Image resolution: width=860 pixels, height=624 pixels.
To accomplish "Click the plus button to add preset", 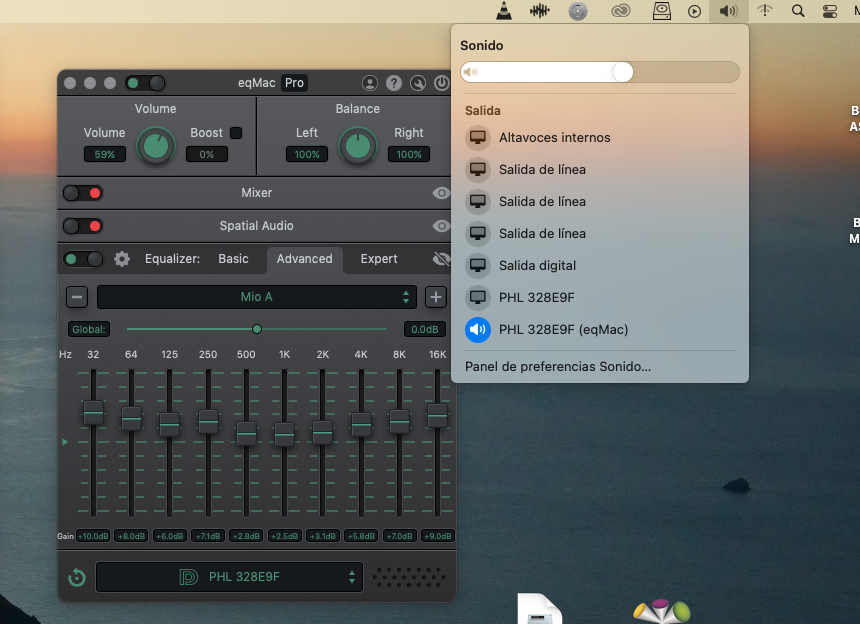I will click(435, 297).
